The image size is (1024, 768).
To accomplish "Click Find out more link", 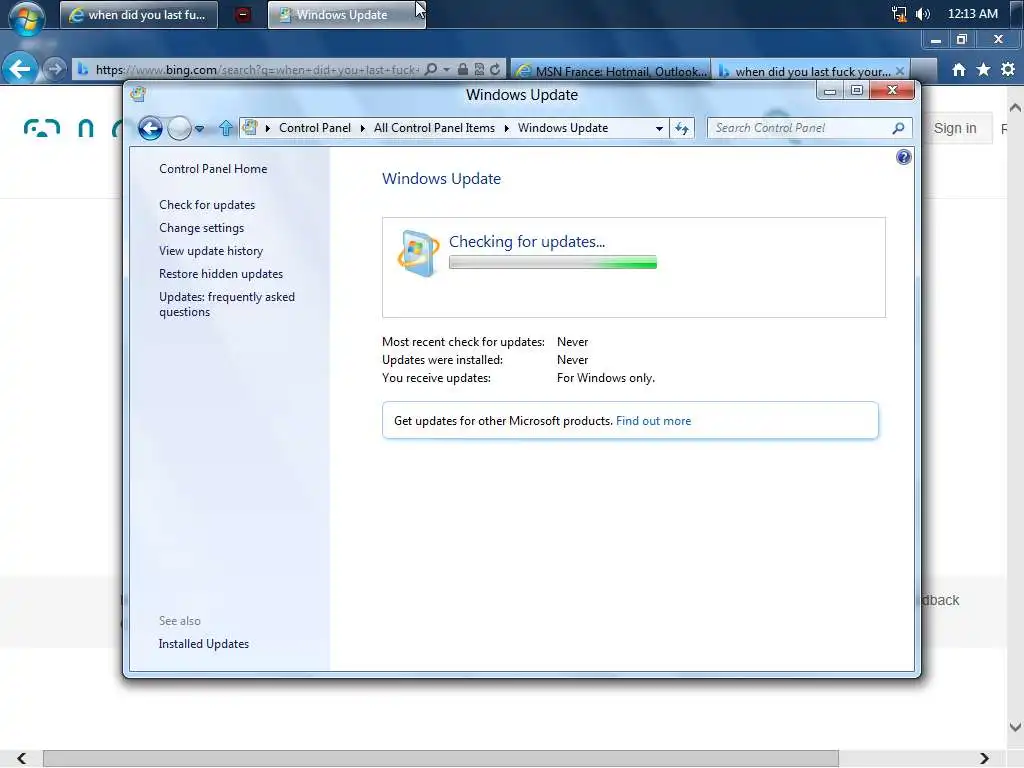I will click(x=653, y=421).
